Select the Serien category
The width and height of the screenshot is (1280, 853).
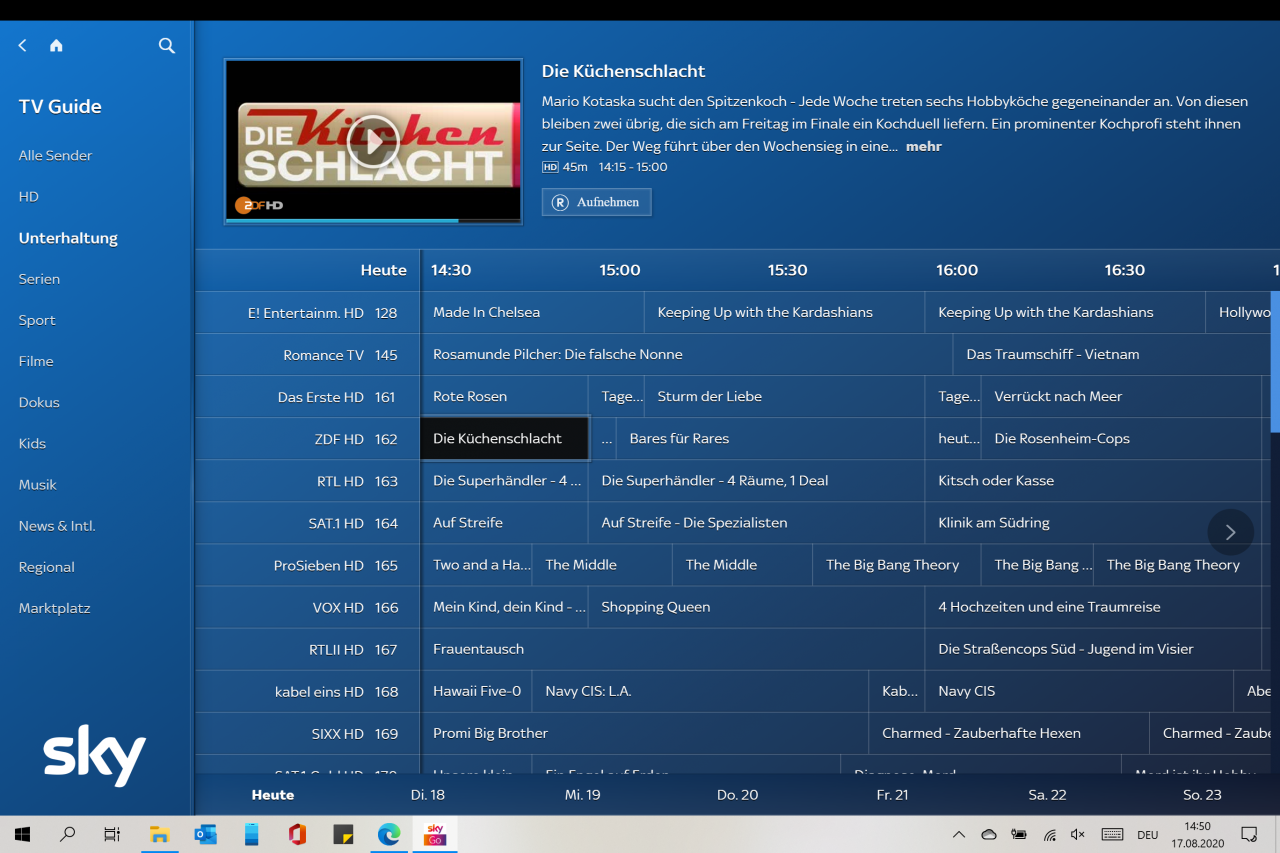click(39, 279)
